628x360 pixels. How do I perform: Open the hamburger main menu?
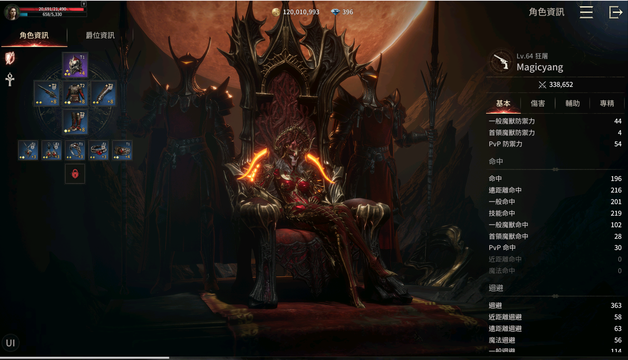coord(586,12)
